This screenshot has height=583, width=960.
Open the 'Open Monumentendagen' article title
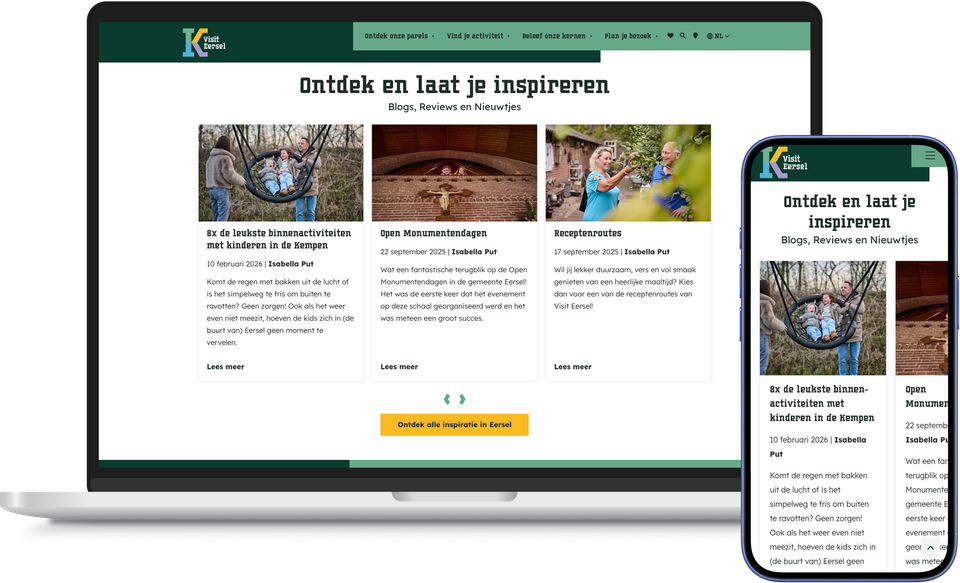click(433, 233)
